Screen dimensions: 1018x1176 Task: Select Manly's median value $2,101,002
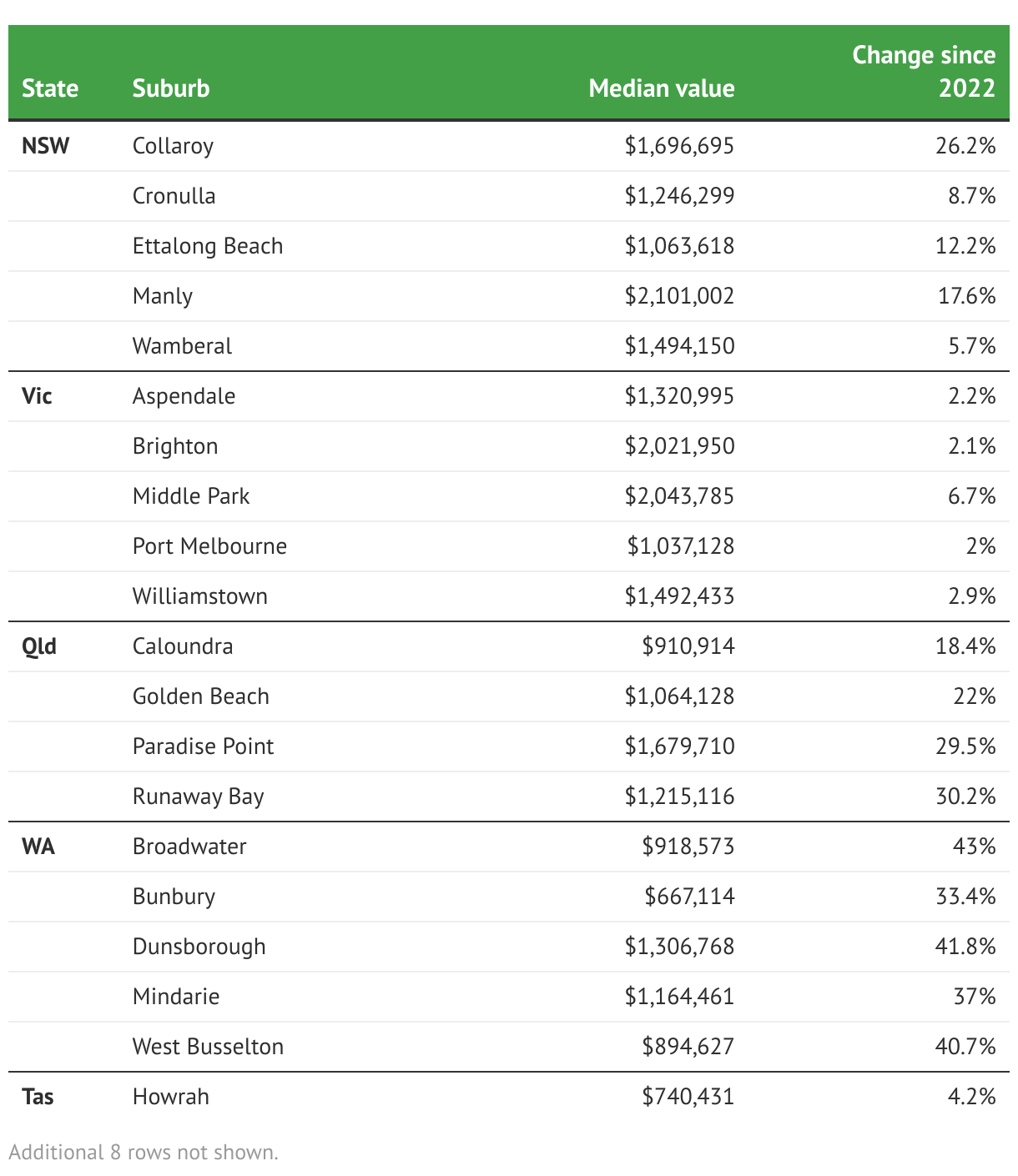(679, 296)
